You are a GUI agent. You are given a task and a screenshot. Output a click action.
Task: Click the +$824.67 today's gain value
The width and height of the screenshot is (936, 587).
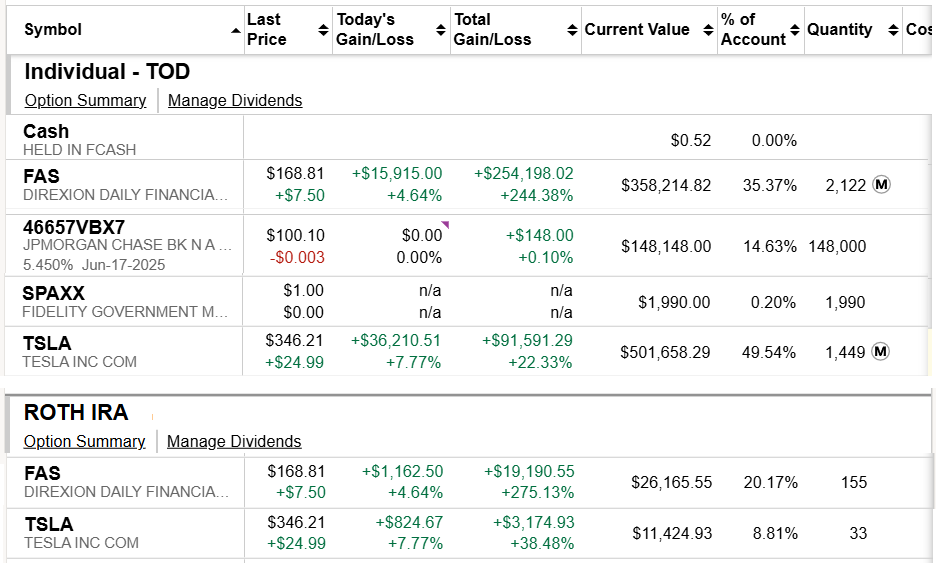(409, 523)
